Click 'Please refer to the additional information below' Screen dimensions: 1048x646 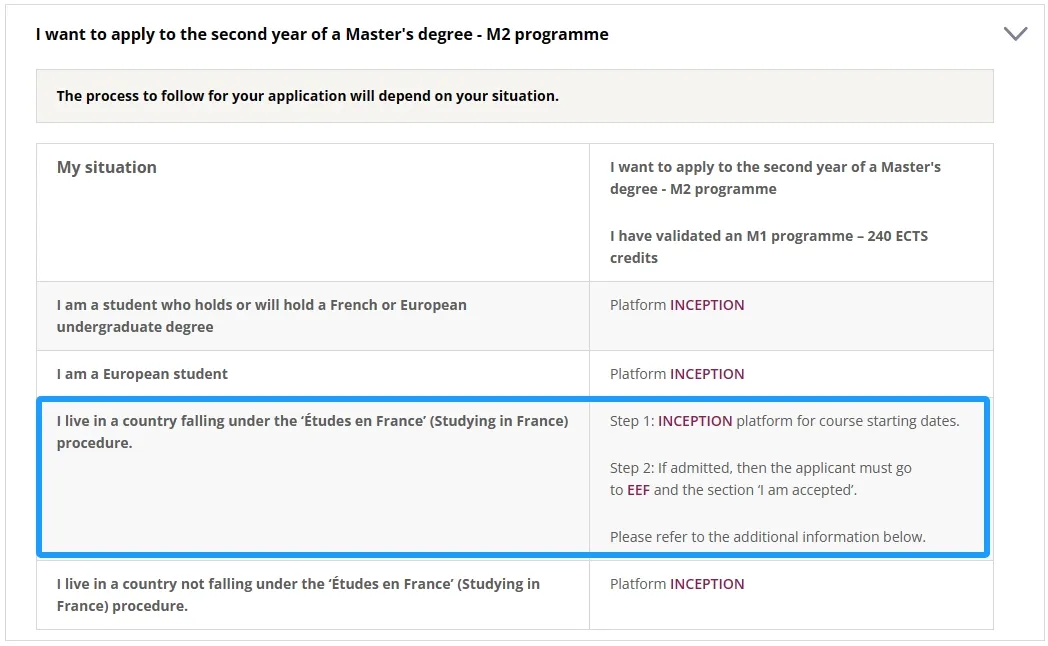pyautogui.click(x=767, y=537)
